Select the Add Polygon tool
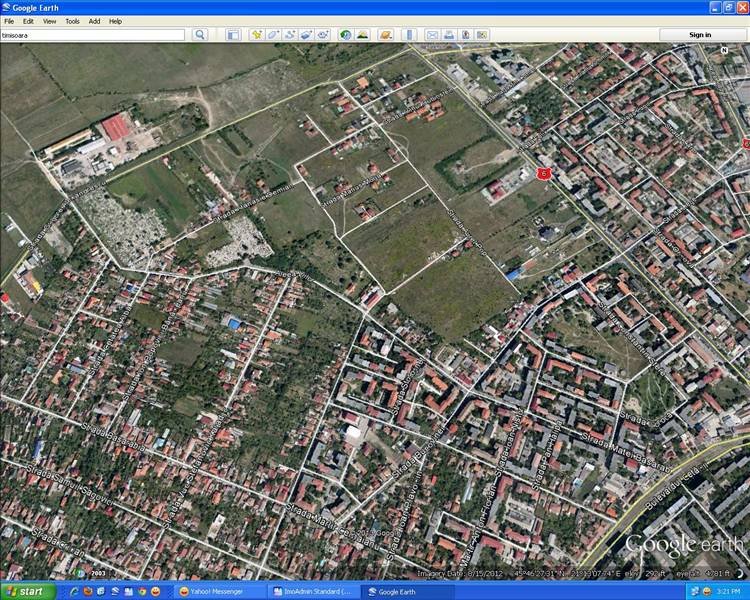Viewport: 750px width, 600px height. [x=274, y=34]
